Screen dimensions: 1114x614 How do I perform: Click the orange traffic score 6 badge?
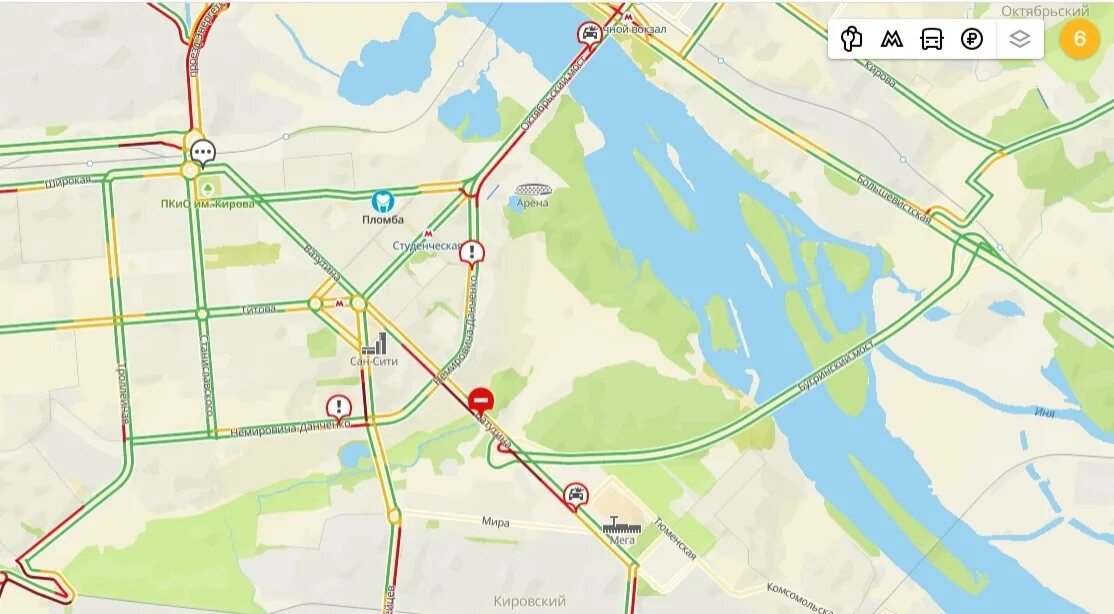click(1079, 38)
